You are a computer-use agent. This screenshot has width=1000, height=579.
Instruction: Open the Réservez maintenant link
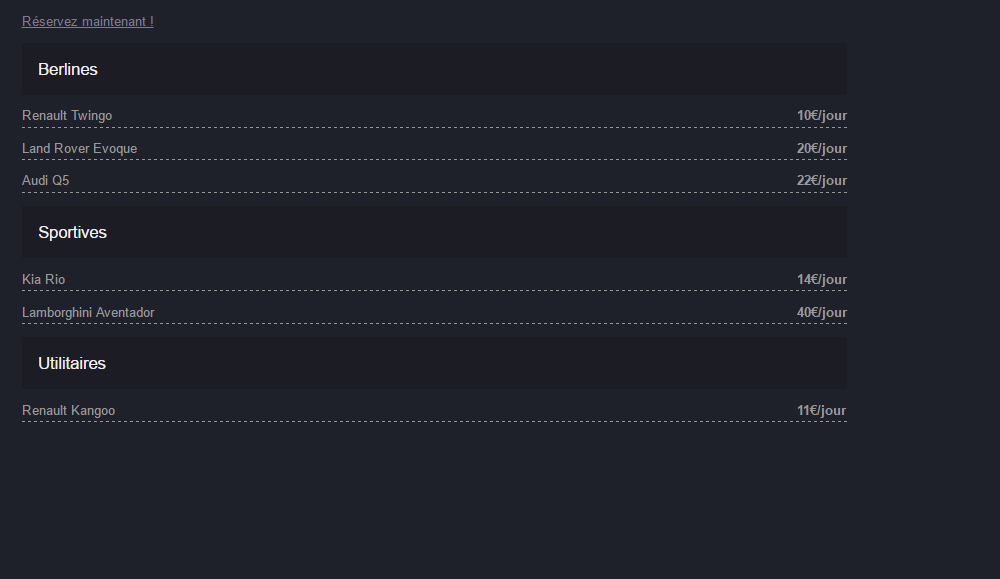(x=87, y=22)
